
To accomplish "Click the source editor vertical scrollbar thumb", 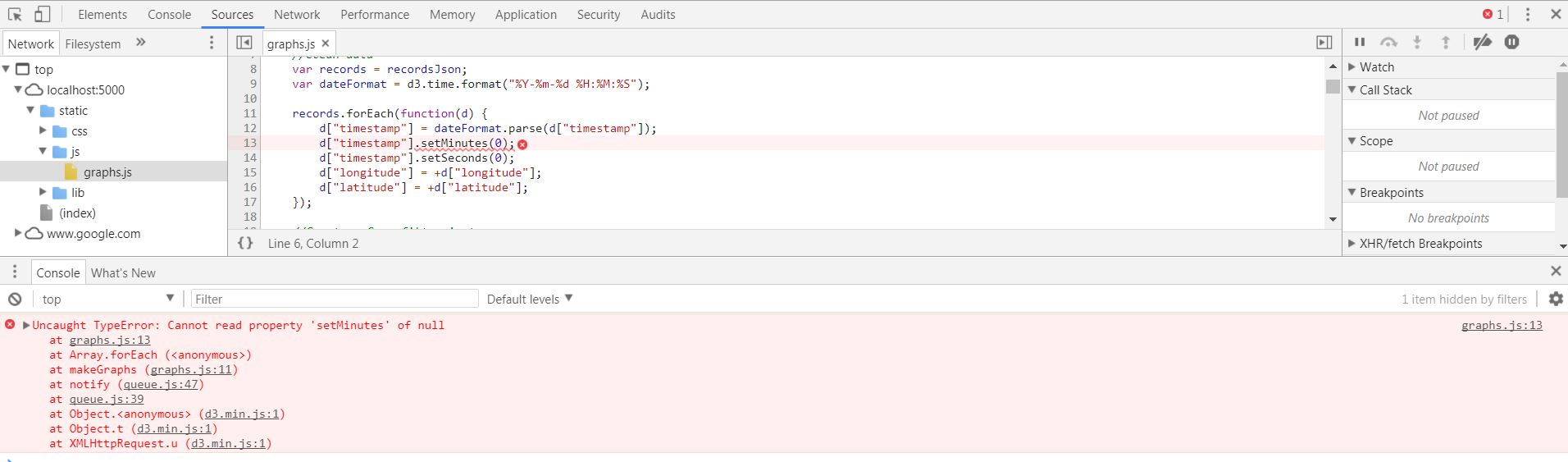I will coord(1333,87).
